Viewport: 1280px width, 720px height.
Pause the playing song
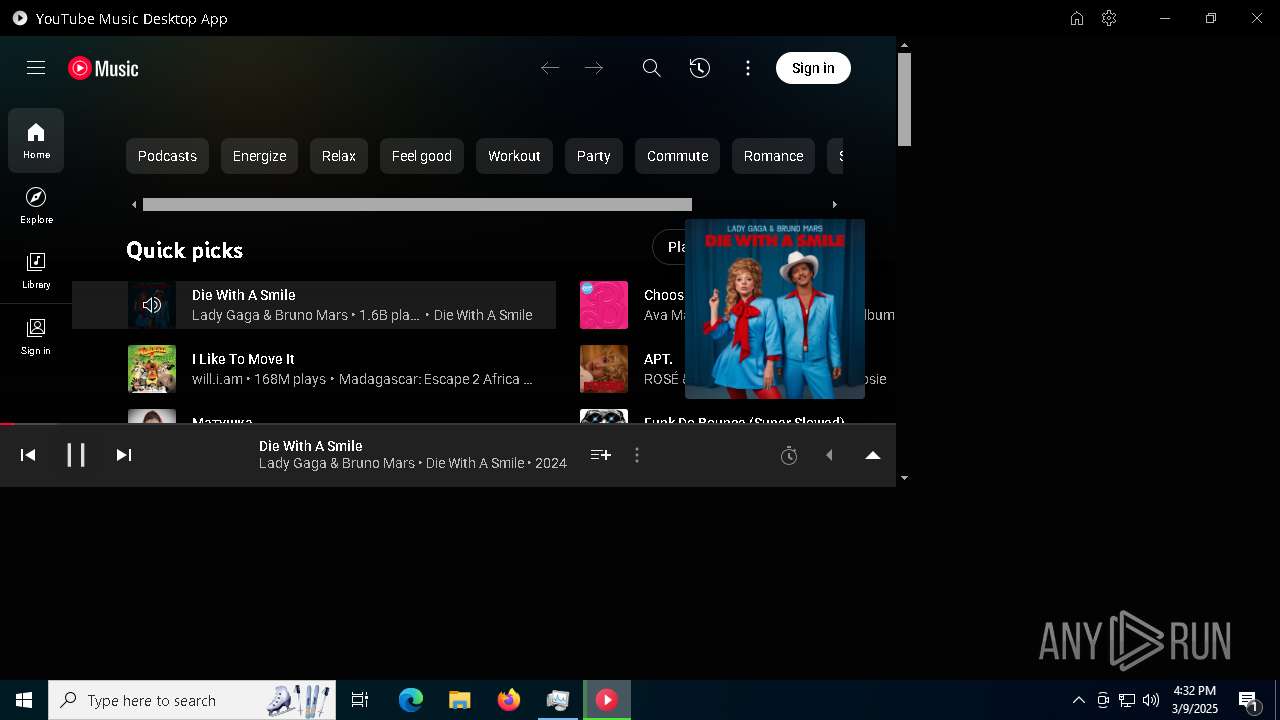click(76, 455)
